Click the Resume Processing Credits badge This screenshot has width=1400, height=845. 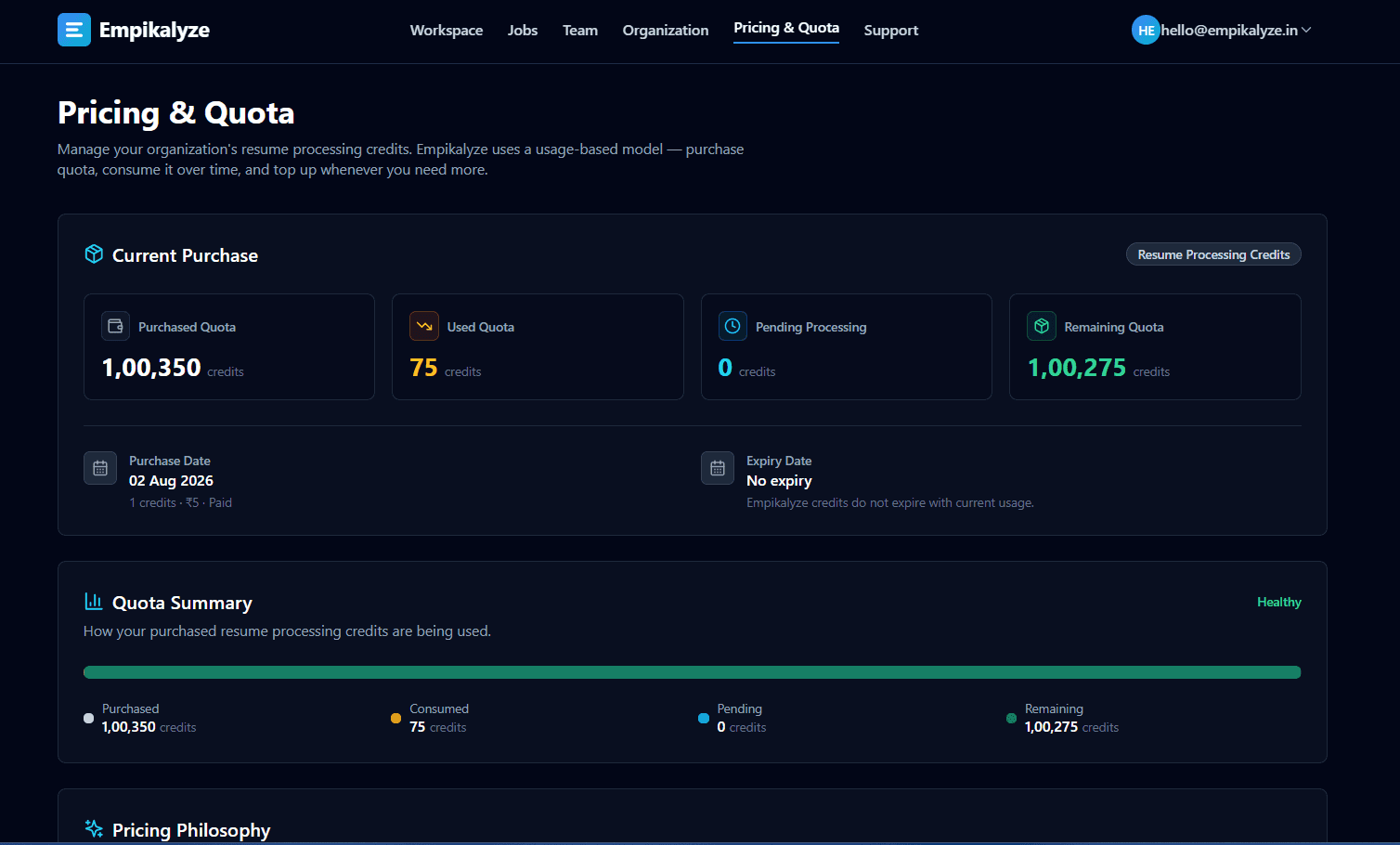pyautogui.click(x=1213, y=254)
